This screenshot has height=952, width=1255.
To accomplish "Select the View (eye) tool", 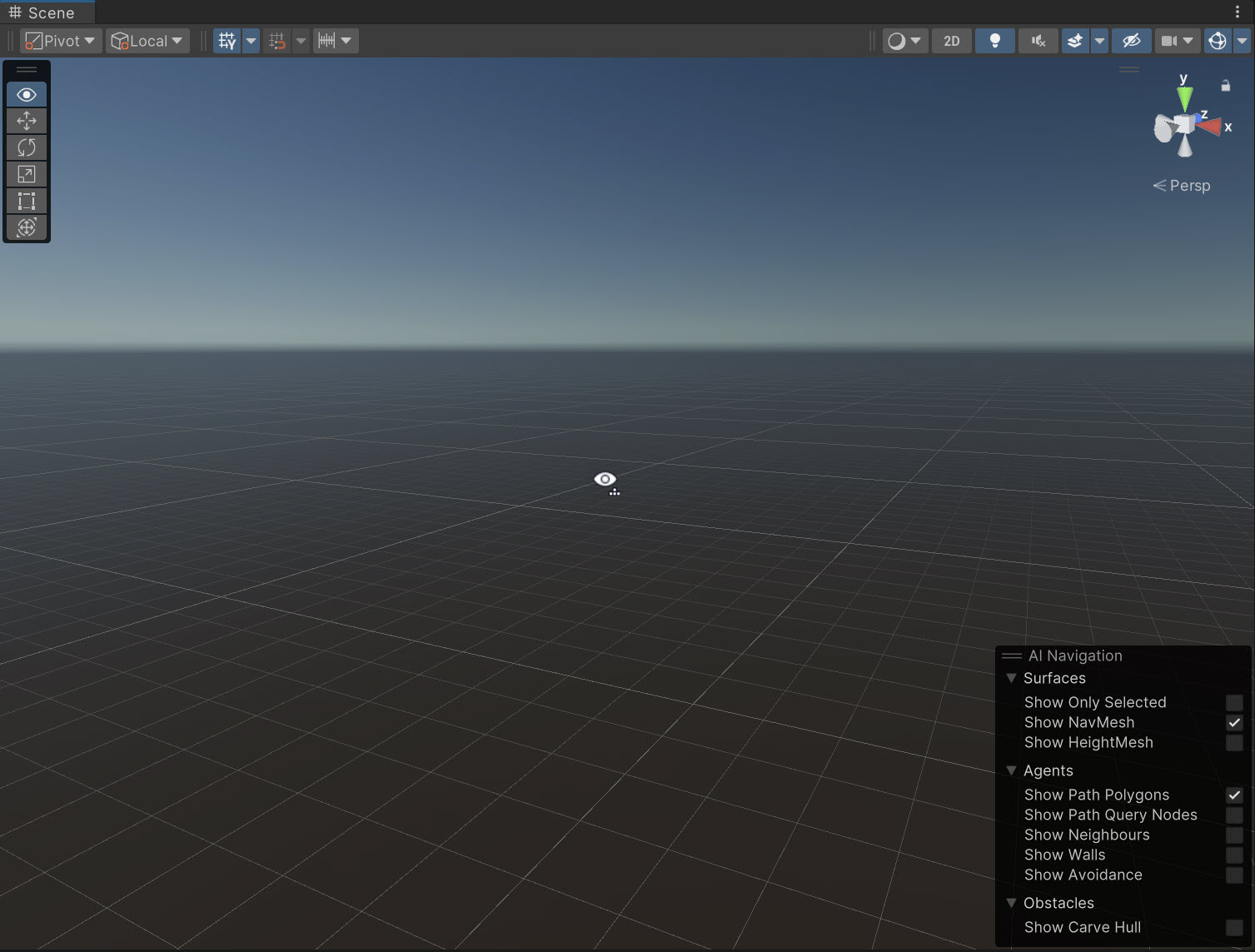I will pyautogui.click(x=27, y=94).
